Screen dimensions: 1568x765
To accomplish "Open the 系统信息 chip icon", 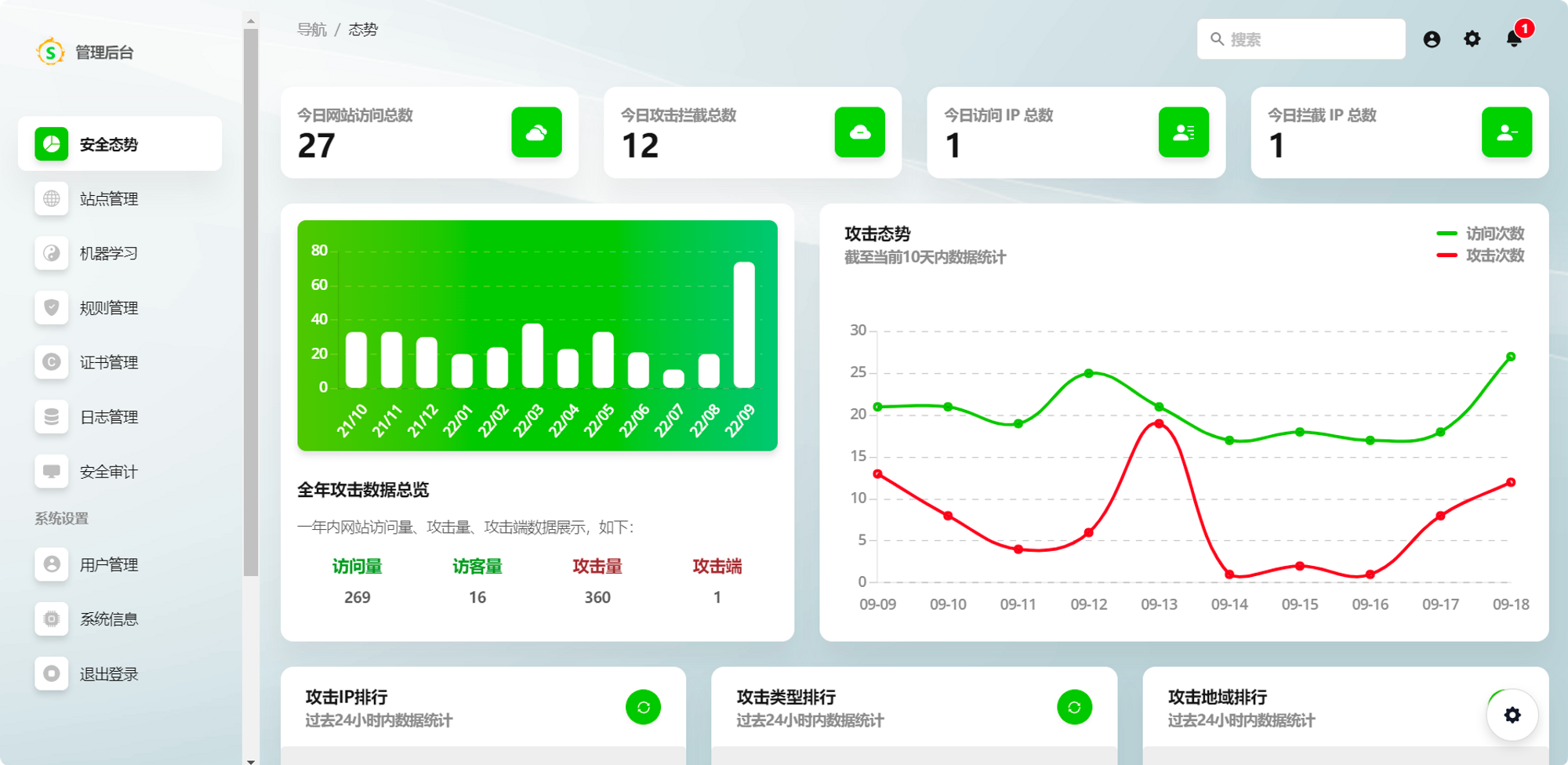I will coord(51,618).
